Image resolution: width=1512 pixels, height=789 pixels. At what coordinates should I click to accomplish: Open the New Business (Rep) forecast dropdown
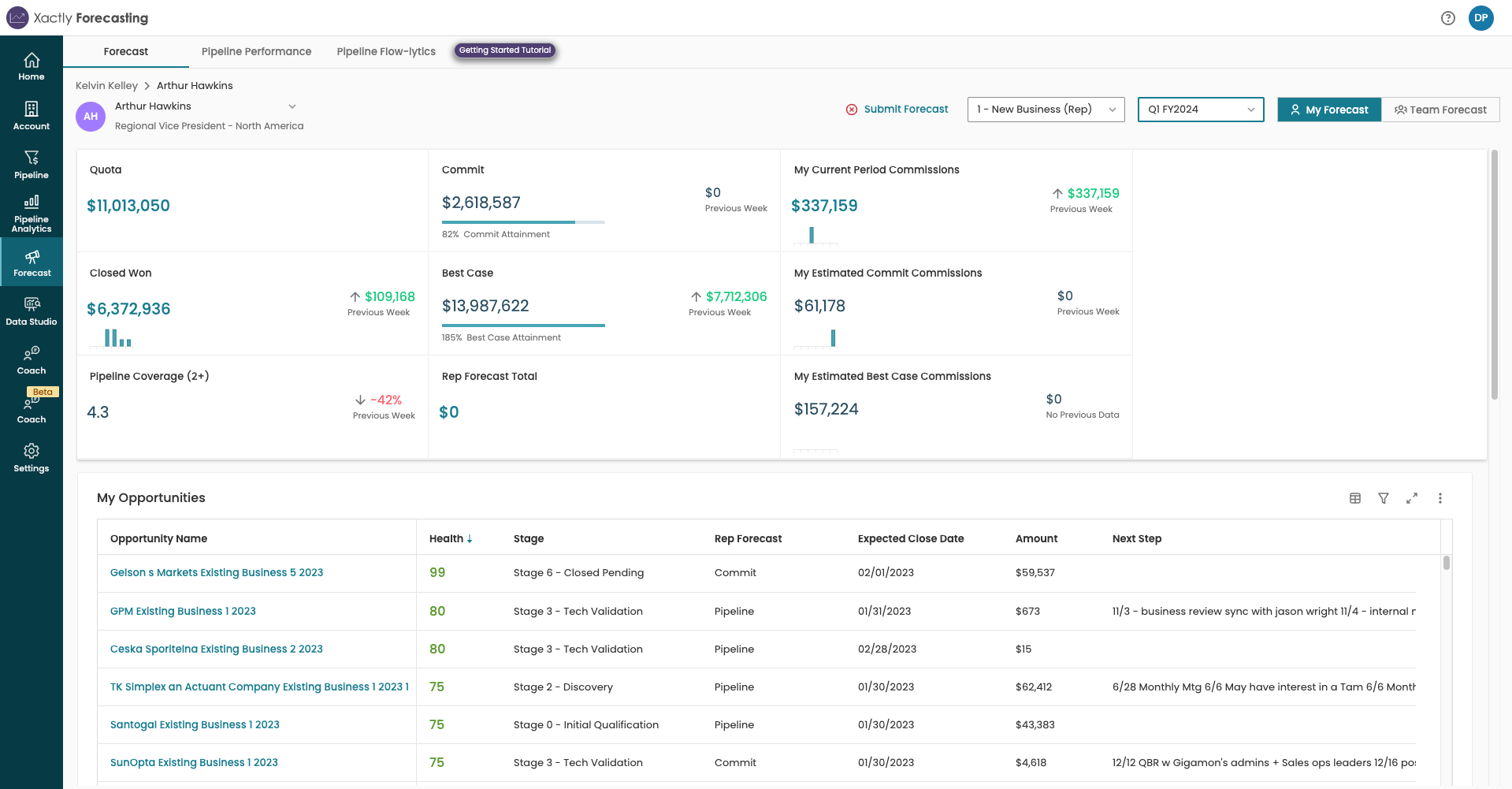tap(1046, 110)
